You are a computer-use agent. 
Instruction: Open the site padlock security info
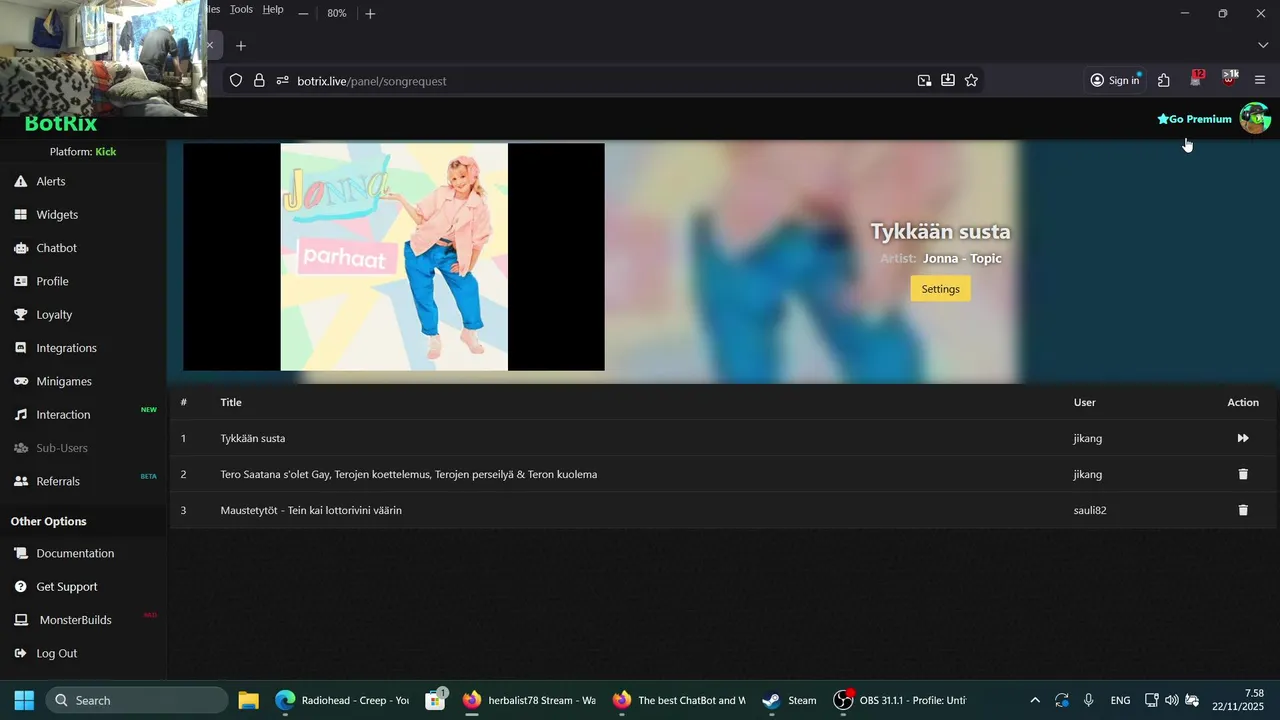259,81
